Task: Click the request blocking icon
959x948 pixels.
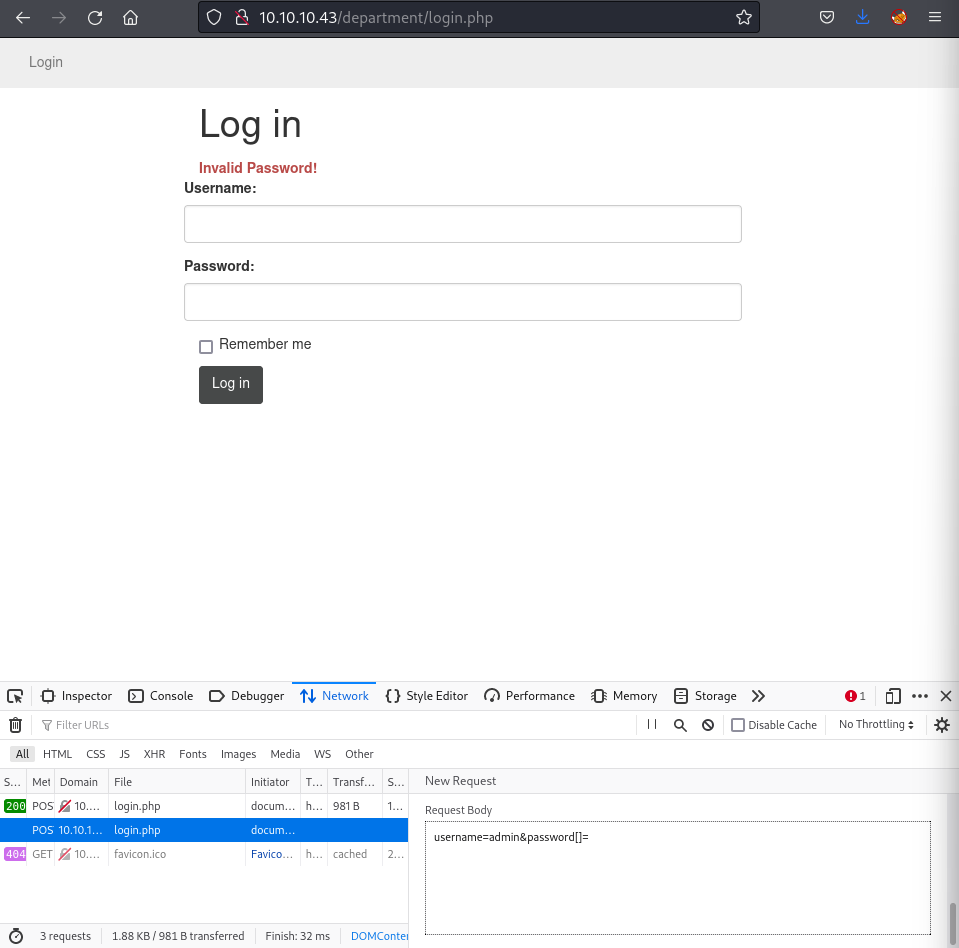Action: (708, 725)
